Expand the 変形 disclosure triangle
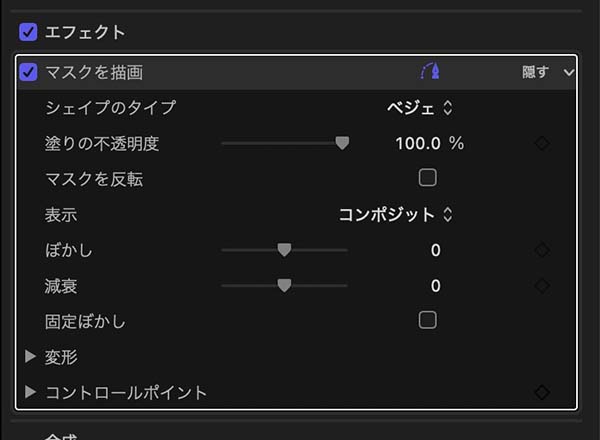 pyautogui.click(x=30, y=356)
